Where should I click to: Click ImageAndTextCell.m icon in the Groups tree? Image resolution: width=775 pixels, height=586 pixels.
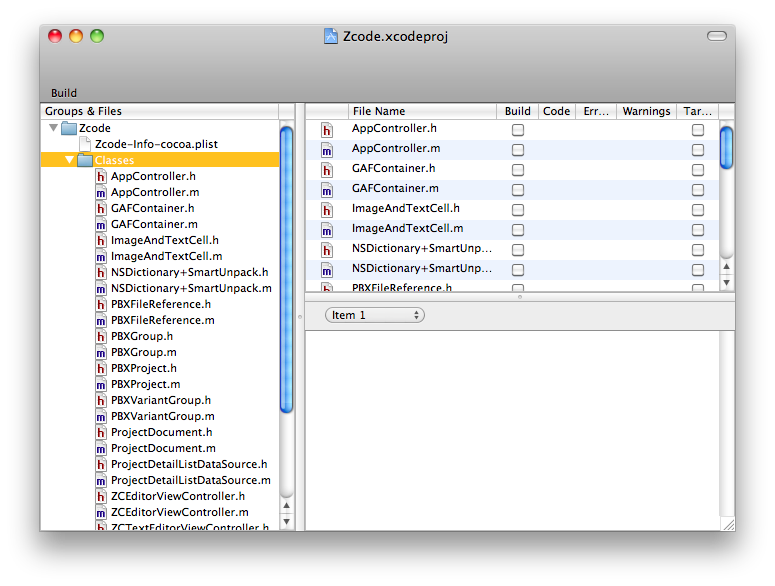[101, 256]
